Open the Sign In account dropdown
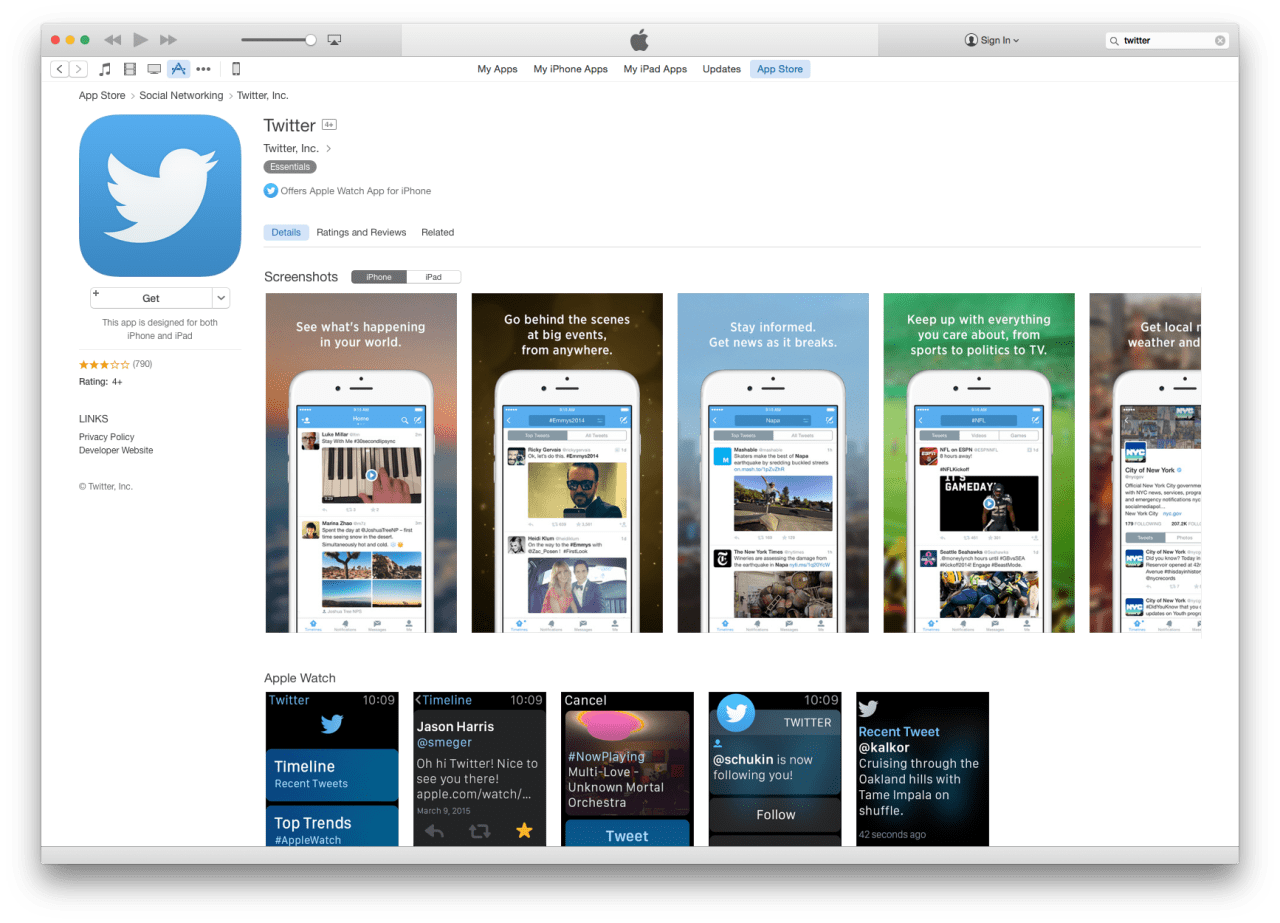 pyautogui.click(x=992, y=40)
